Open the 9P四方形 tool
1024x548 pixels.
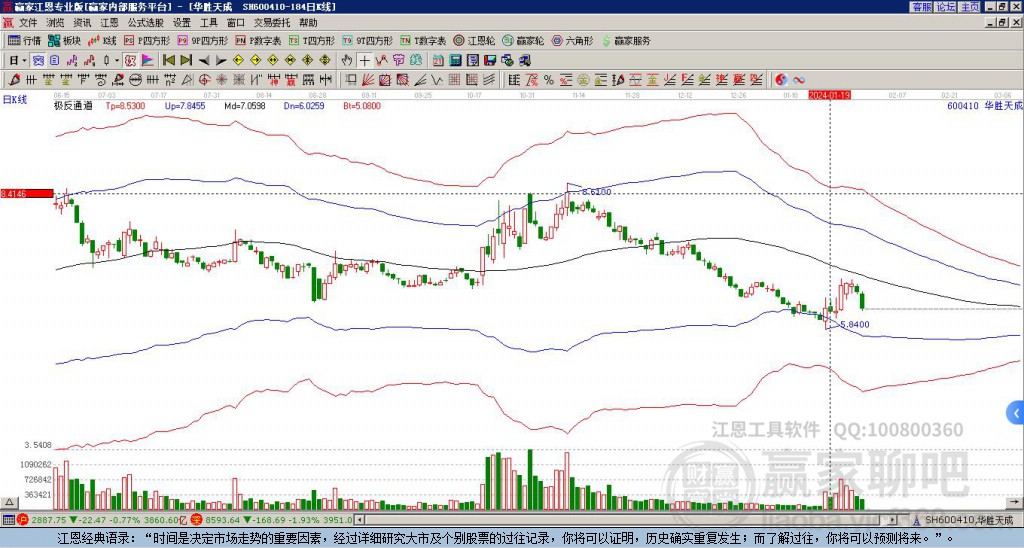[x=202, y=40]
